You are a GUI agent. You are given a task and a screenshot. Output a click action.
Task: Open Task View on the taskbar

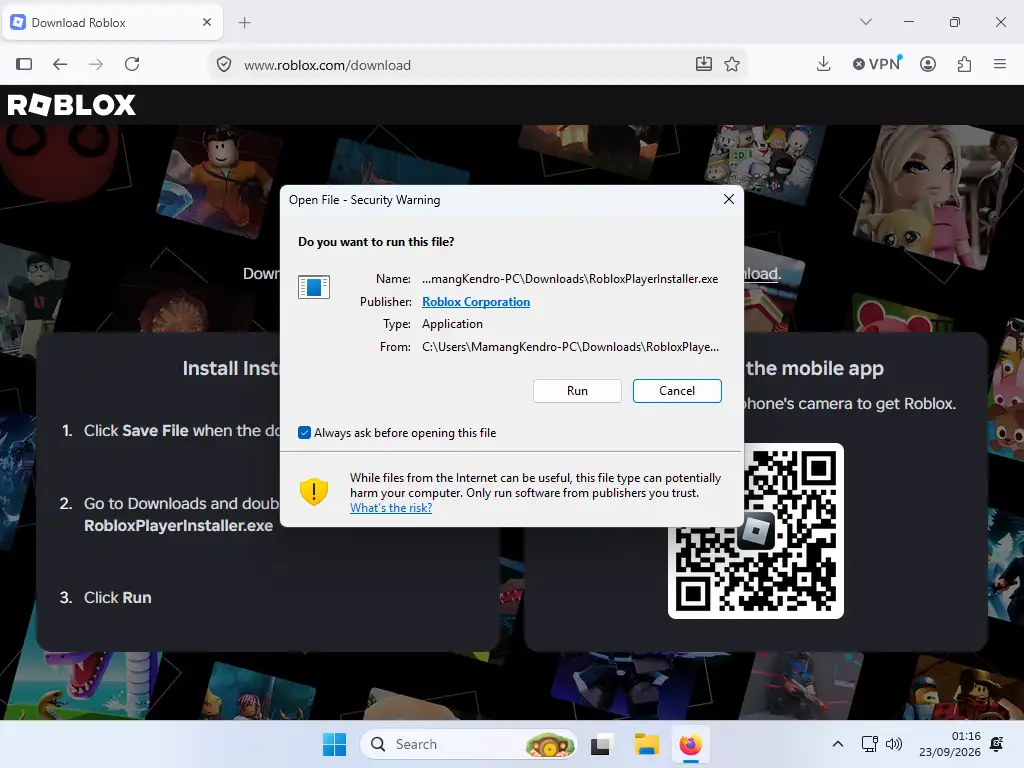pyautogui.click(x=601, y=744)
